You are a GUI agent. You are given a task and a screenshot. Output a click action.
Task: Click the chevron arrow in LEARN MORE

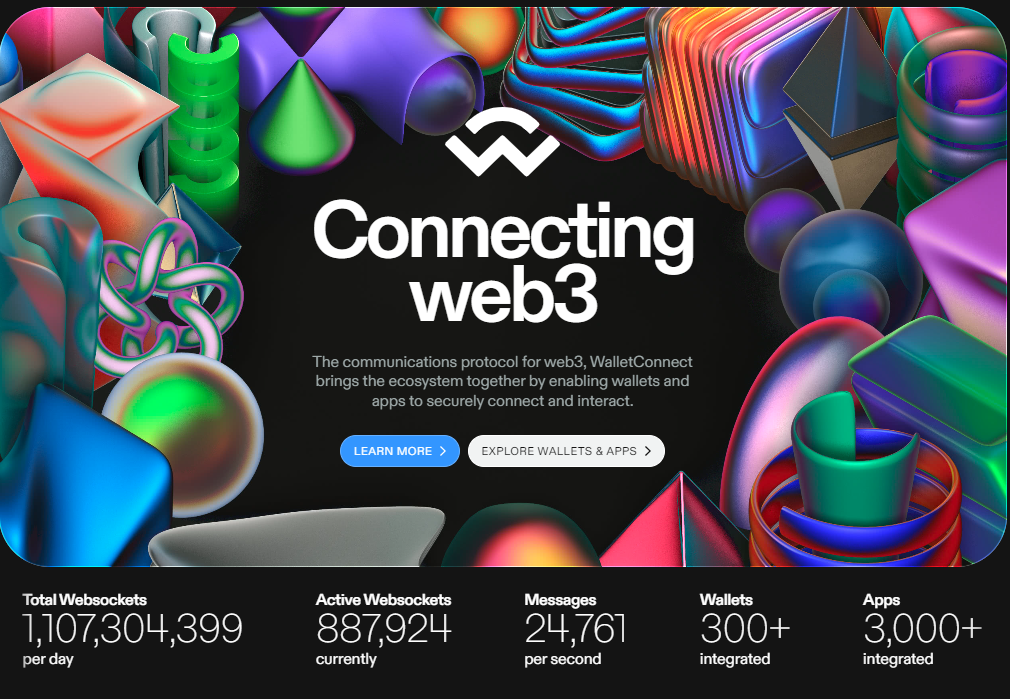point(443,451)
